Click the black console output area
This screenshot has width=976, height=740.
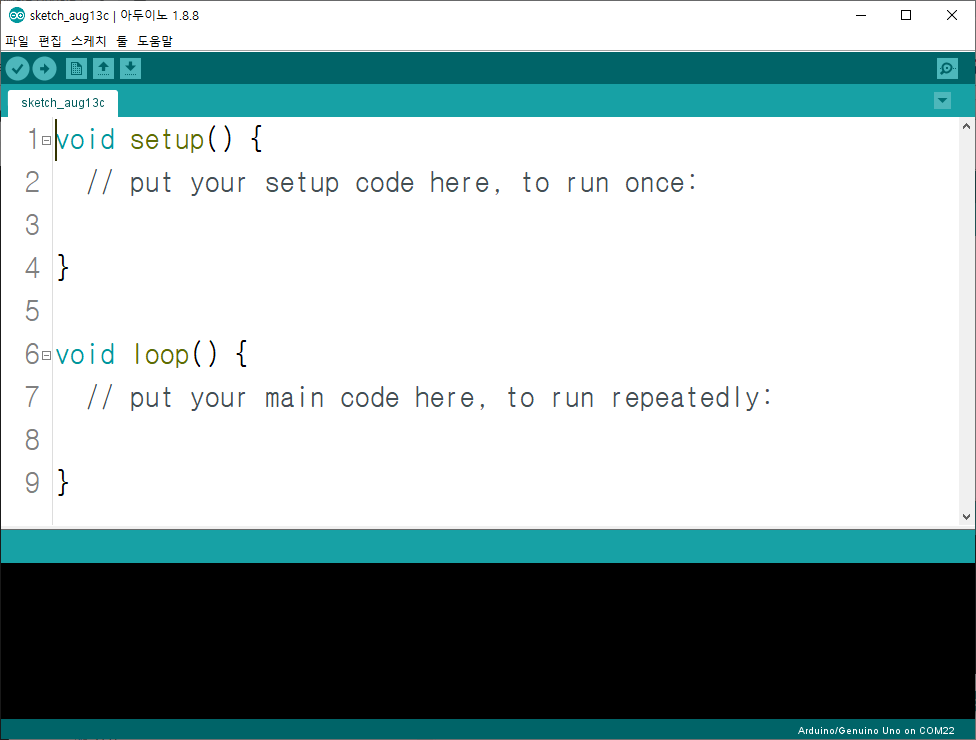[488, 641]
